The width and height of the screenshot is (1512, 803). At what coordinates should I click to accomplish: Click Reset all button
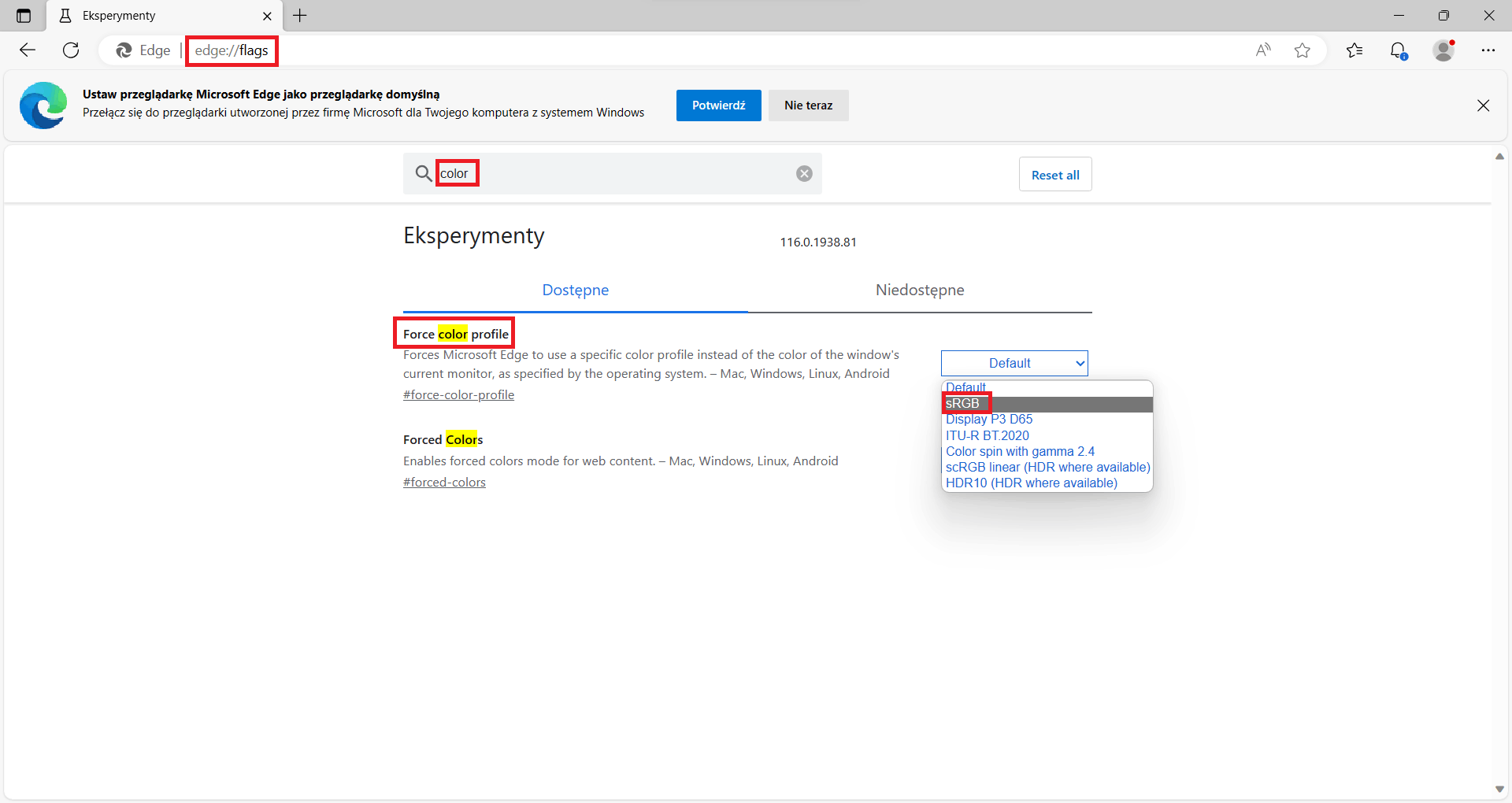click(x=1055, y=175)
